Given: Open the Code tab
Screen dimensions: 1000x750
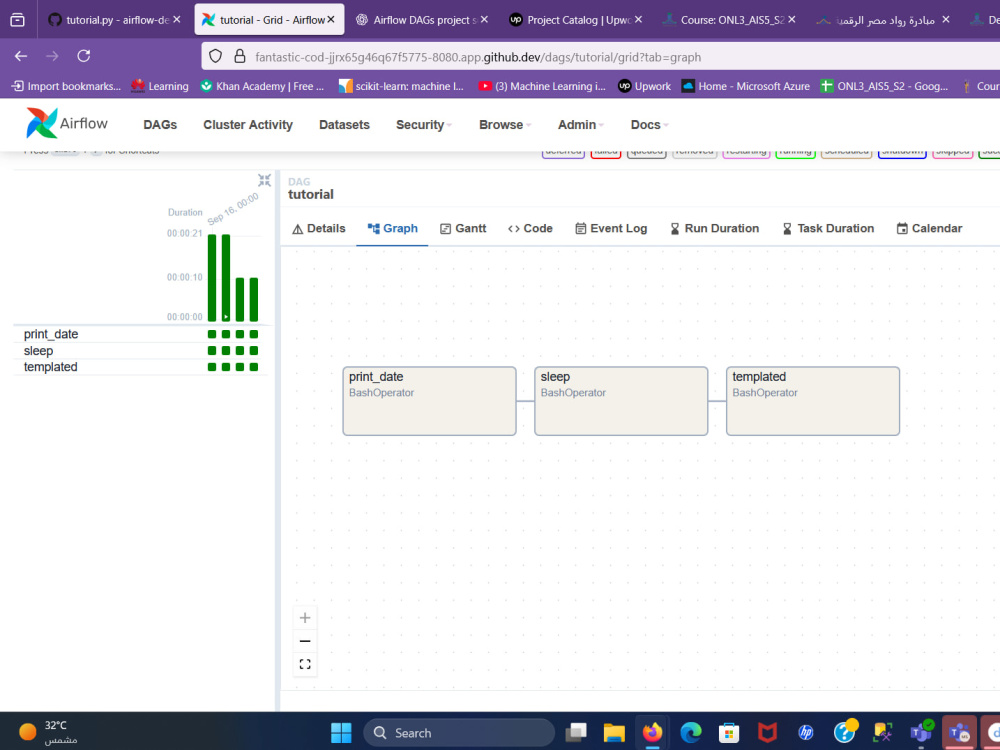Looking at the screenshot, I should tap(530, 228).
